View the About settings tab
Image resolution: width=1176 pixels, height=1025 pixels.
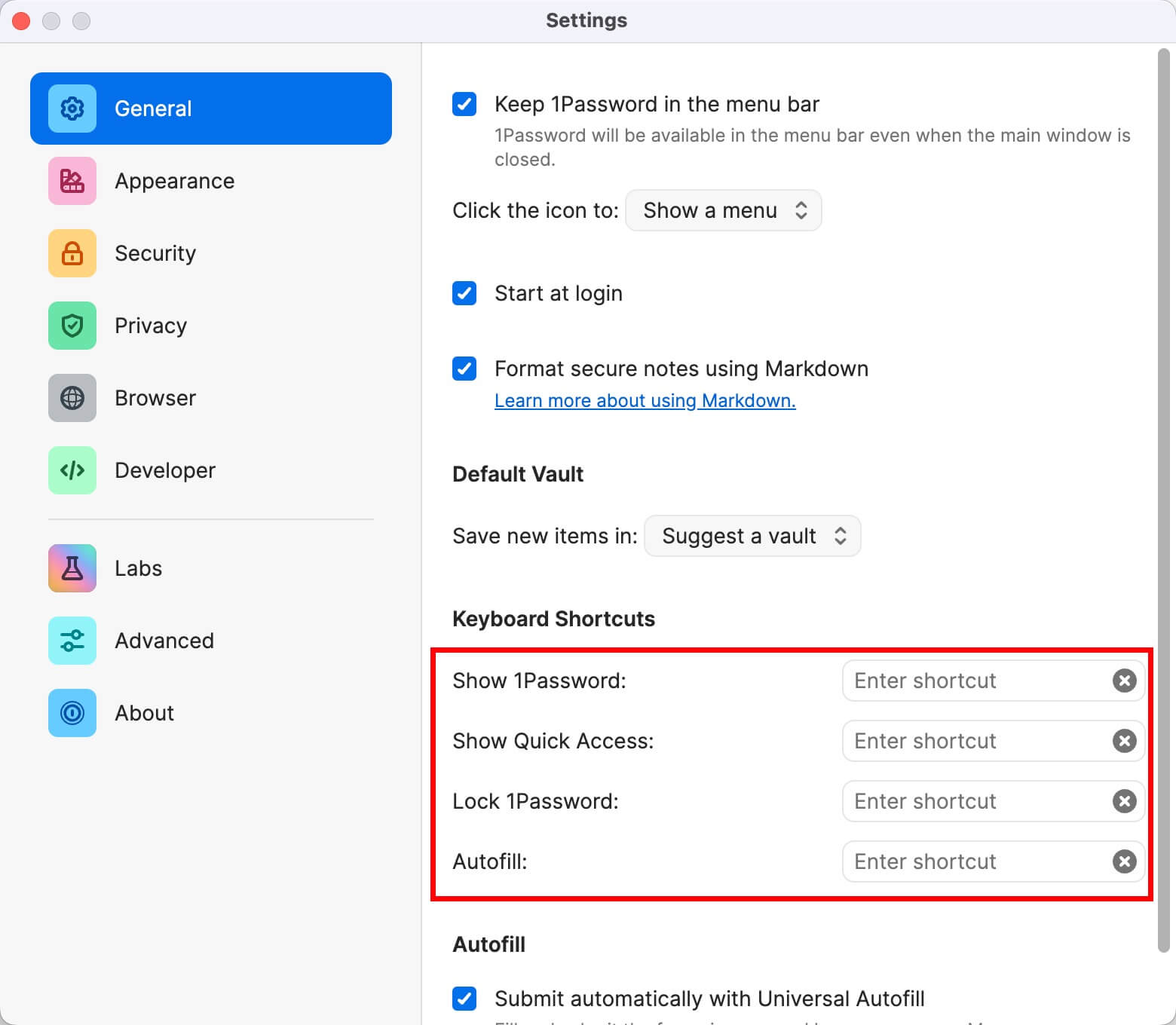[211, 713]
